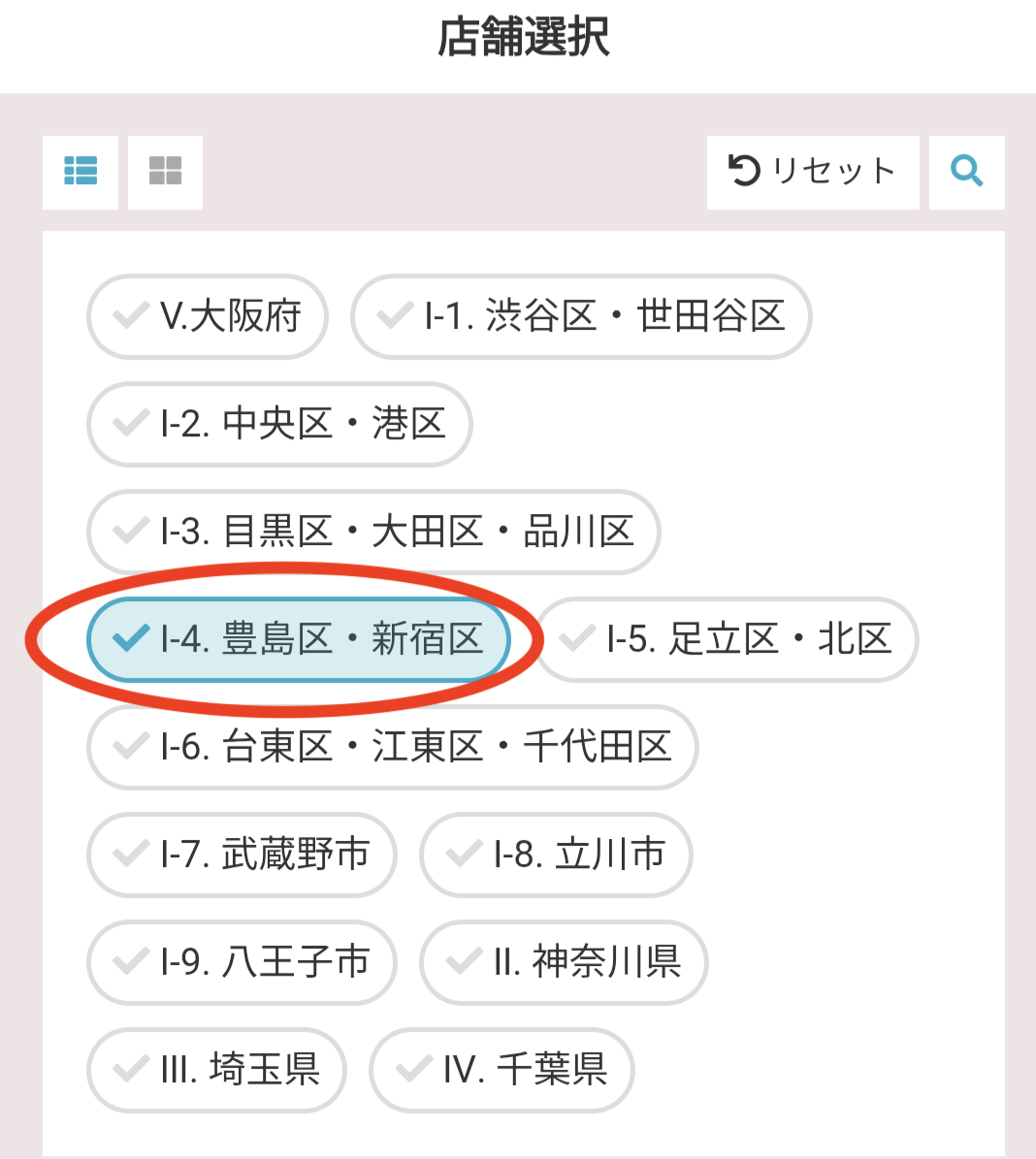Toggle I-1. 渋谷区・世田谷区 filter
1036x1159 pixels.
tap(581, 316)
